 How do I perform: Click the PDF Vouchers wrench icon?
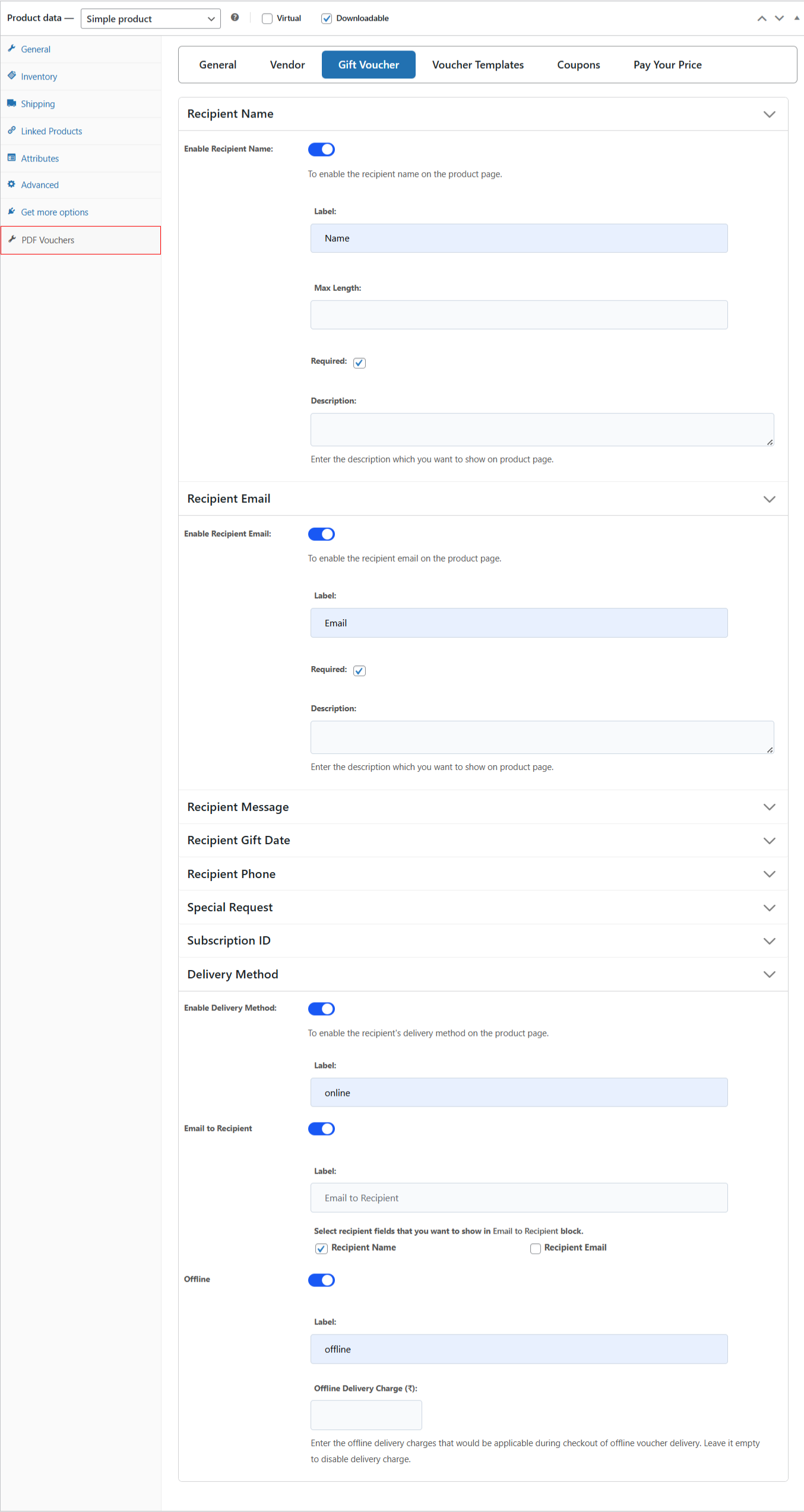[x=12, y=240]
